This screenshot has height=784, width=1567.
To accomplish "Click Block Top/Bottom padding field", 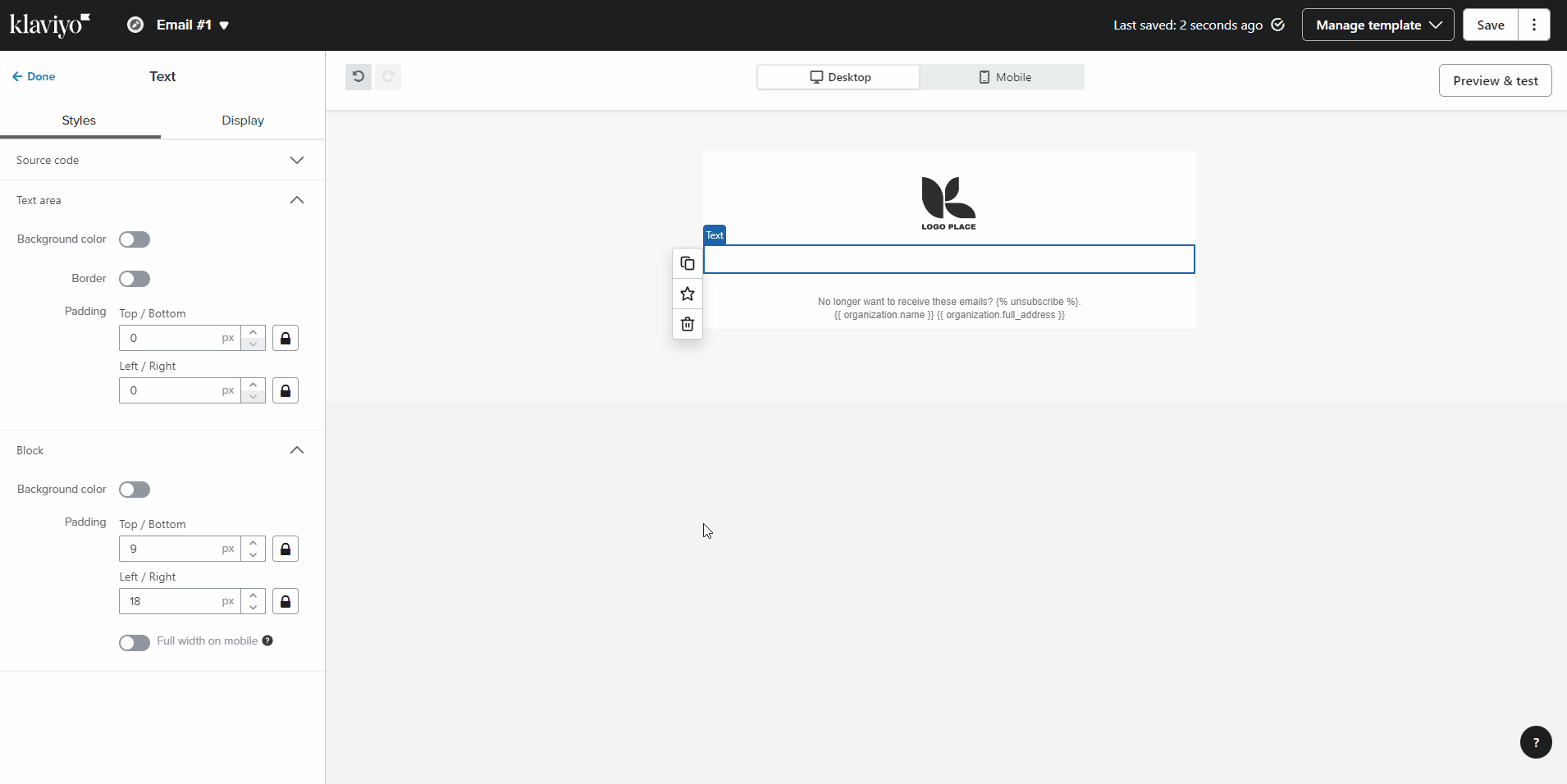I will [180, 549].
